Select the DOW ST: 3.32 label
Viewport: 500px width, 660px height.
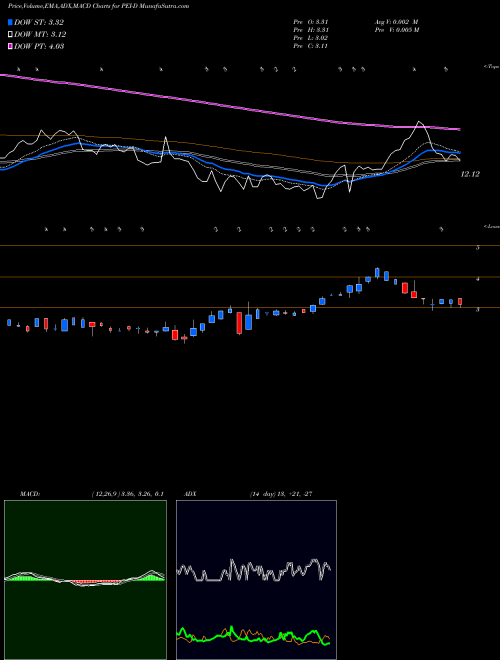pyautogui.click(x=39, y=23)
